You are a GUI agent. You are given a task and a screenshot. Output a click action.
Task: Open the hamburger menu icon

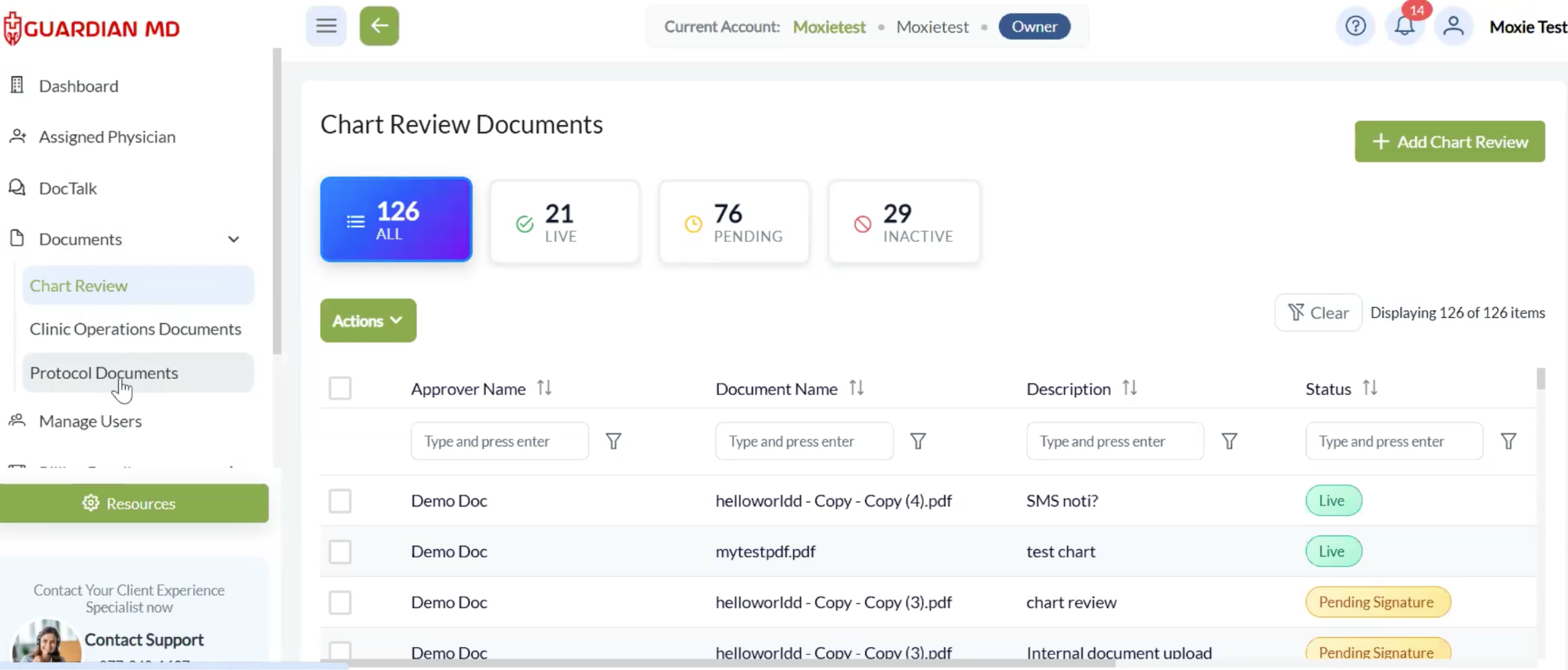pyautogui.click(x=326, y=26)
